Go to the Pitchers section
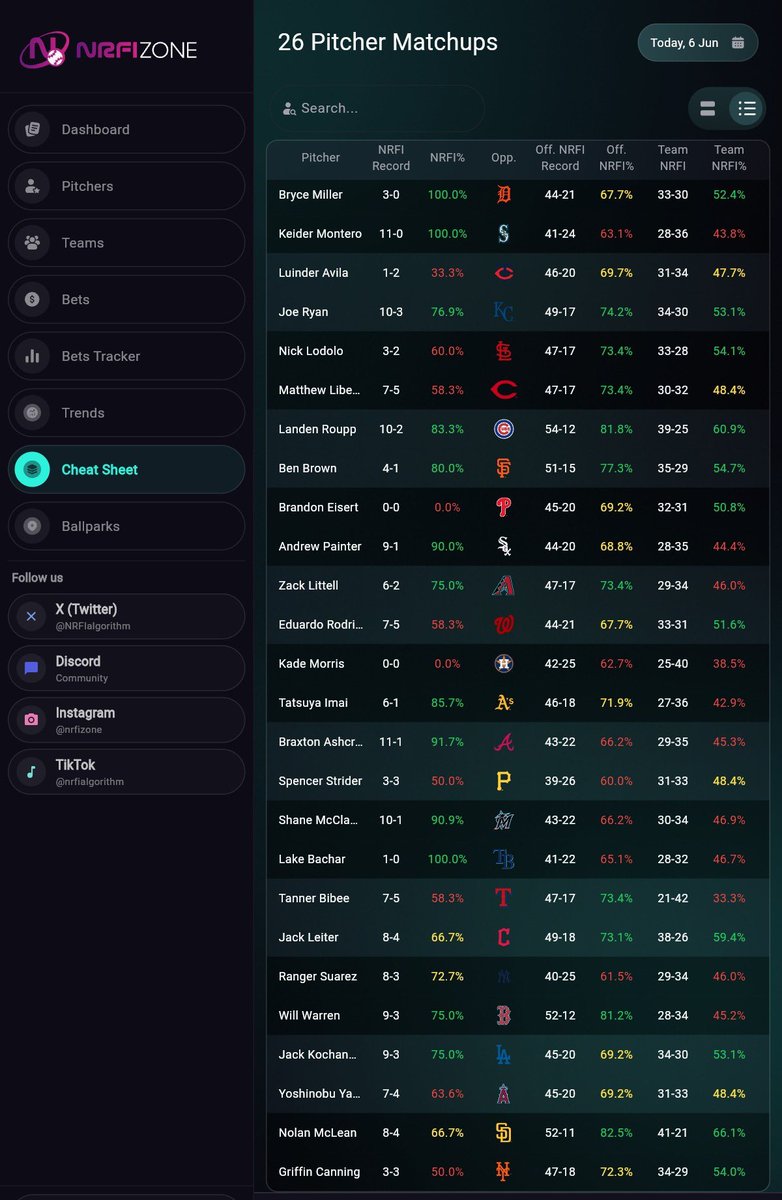This screenshot has height=1200, width=782. (x=126, y=186)
